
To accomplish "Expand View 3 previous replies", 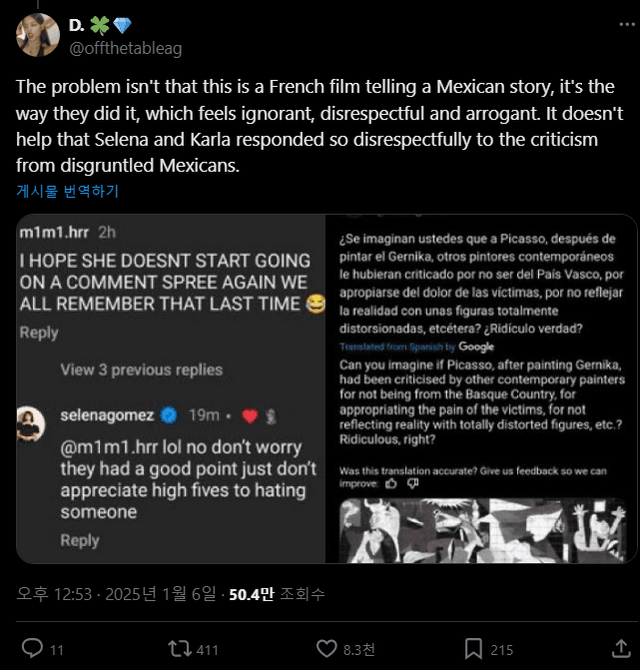I will point(141,370).
